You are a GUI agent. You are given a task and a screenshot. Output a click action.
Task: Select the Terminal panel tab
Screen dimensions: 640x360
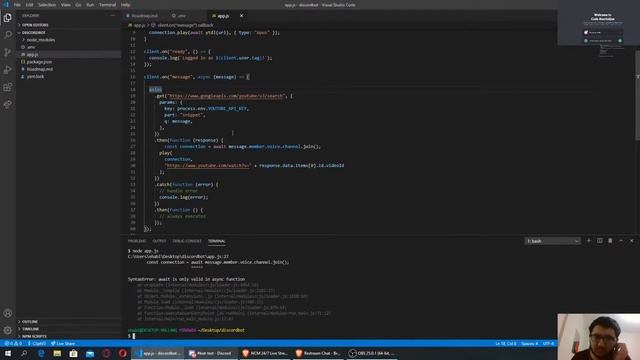(217, 241)
